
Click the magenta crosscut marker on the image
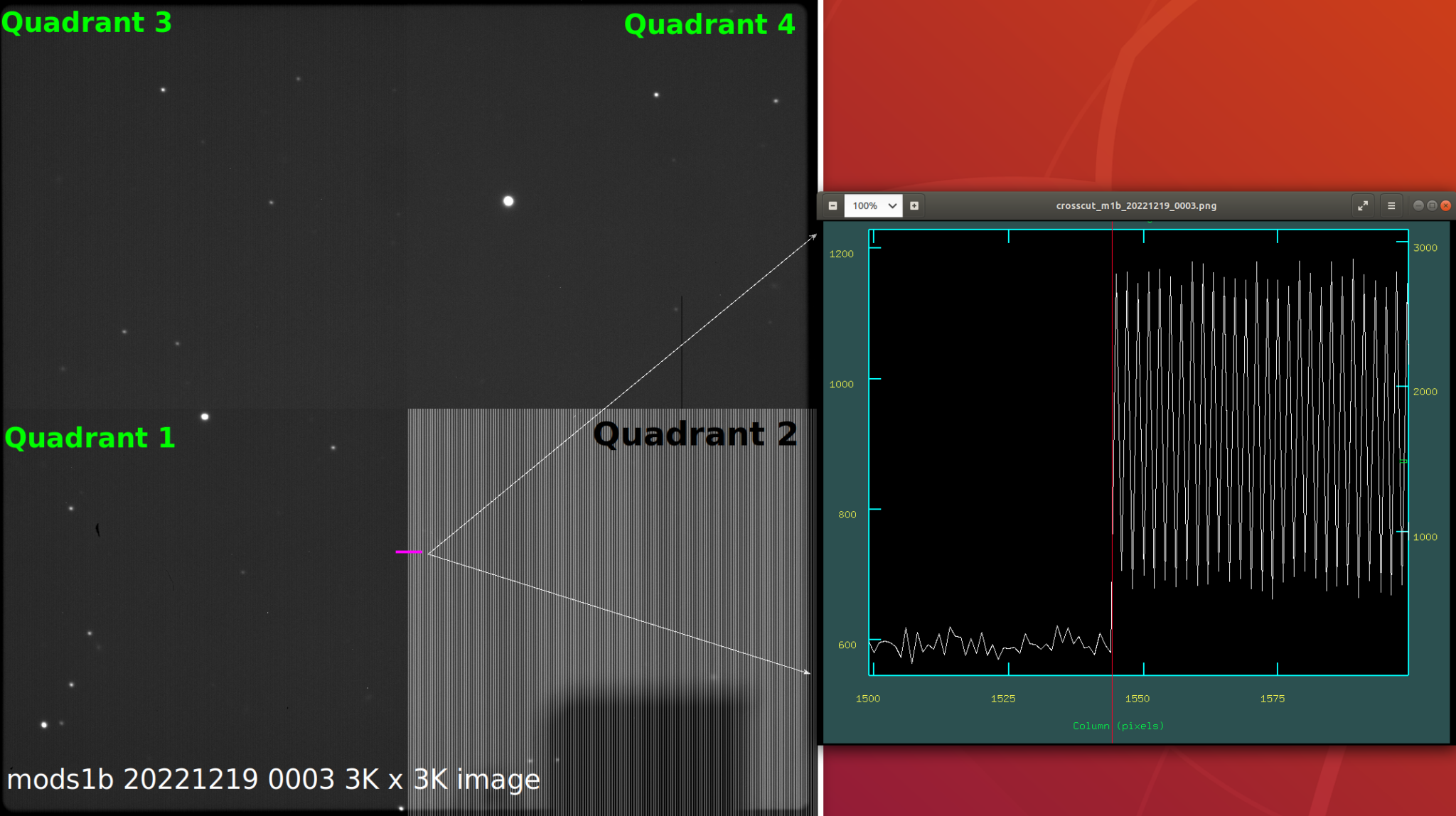point(409,552)
